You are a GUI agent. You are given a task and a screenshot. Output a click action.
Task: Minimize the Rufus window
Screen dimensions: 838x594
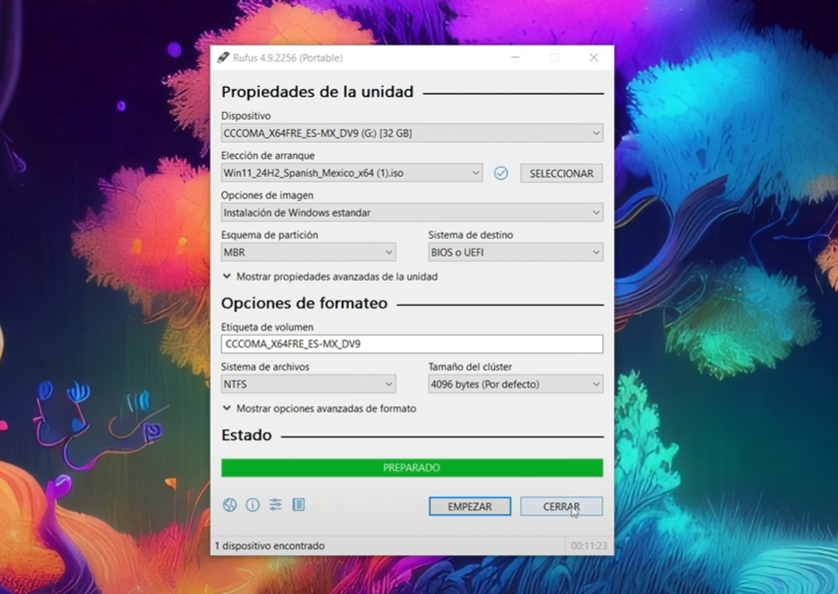pyautogui.click(x=515, y=57)
